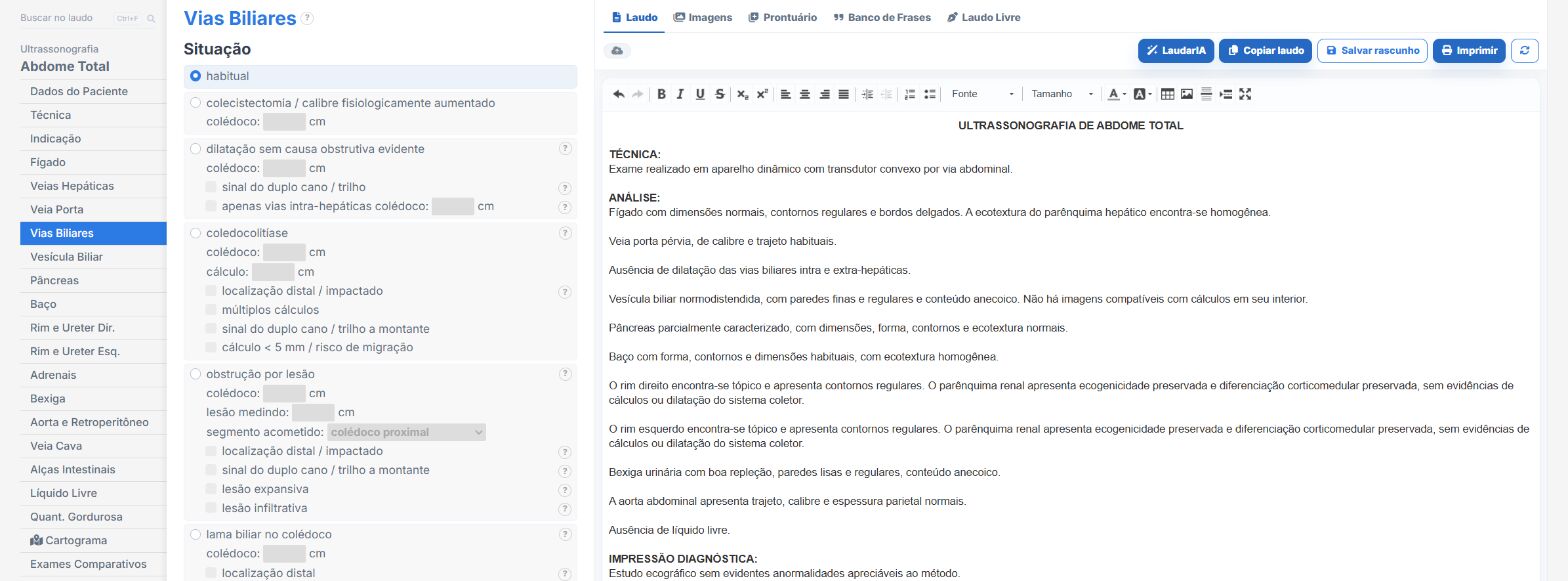This screenshot has width=1568, height=581.
Task: Open the background highlight color picker
Action: (x=1143, y=94)
